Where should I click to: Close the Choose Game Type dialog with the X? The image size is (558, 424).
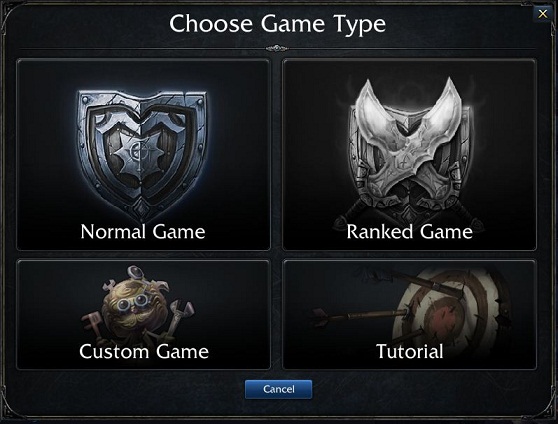click(x=543, y=14)
